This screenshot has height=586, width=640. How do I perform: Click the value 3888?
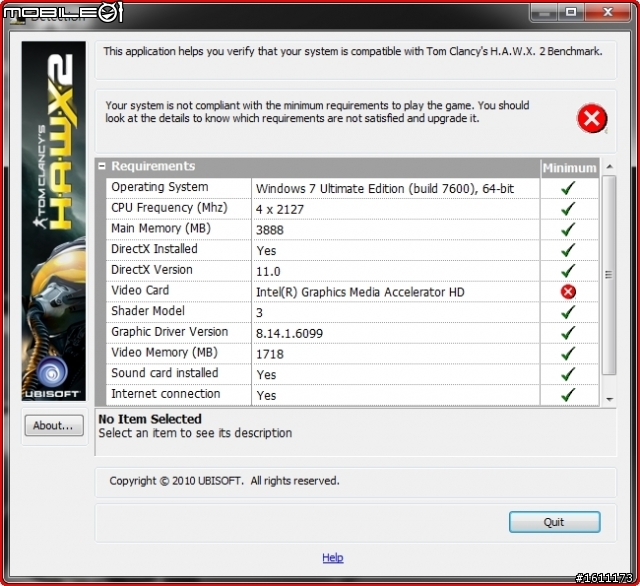[269, 230]
